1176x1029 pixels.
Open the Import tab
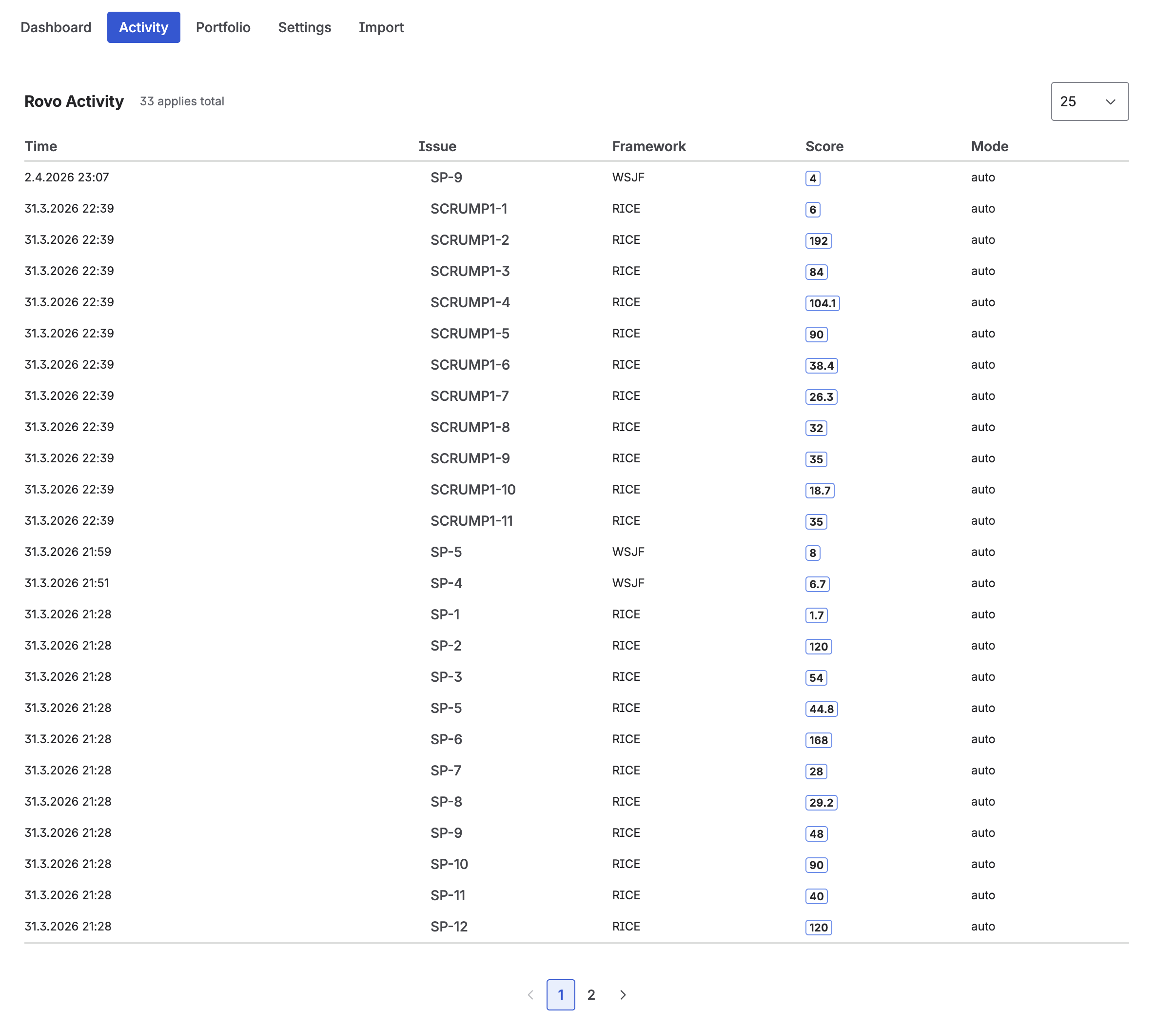click(x=381, y=26)
